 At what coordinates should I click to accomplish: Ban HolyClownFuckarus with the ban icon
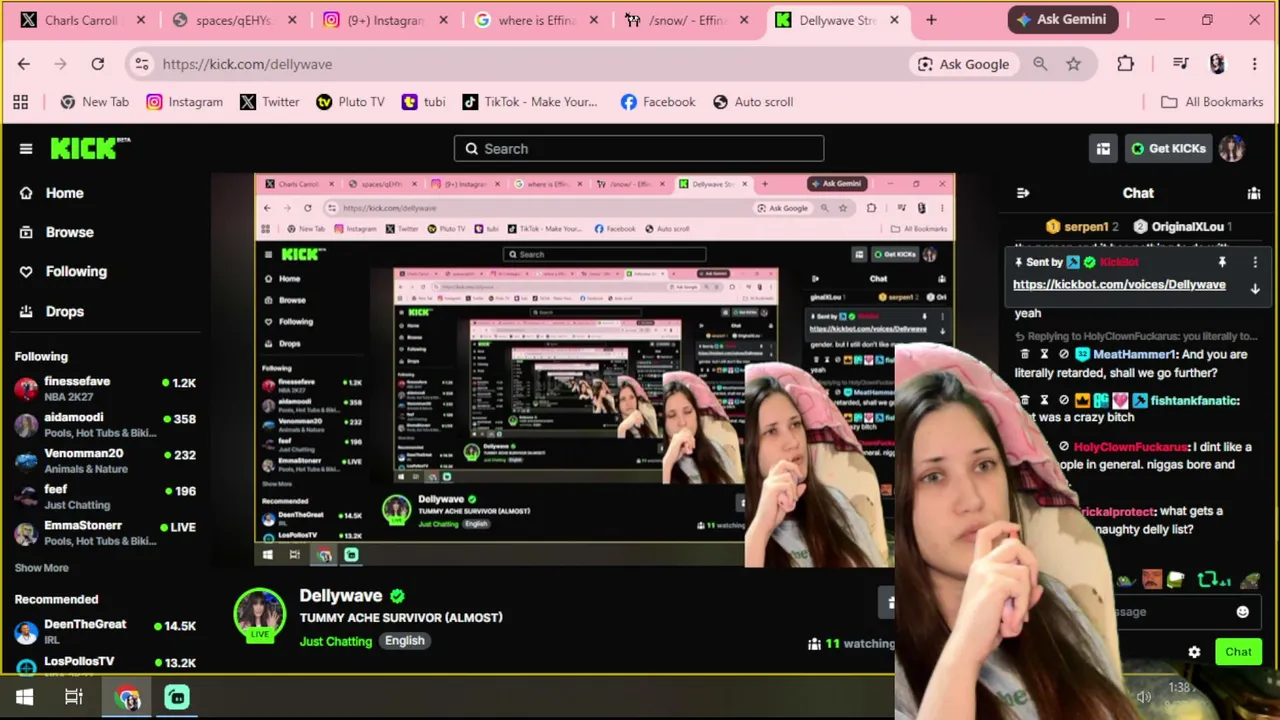pyautogui.click(x=1064, y=447)
